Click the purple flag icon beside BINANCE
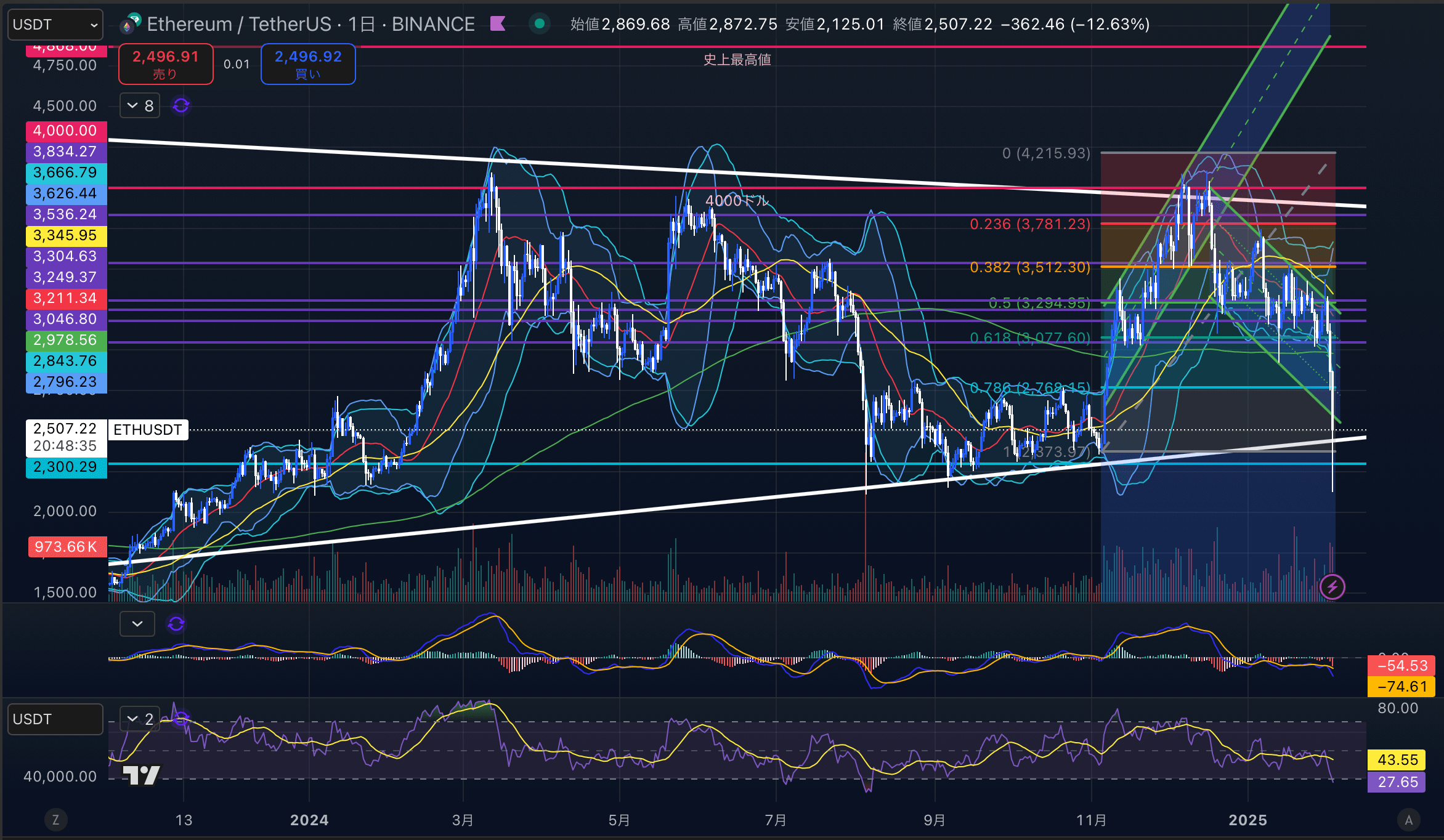 498,24
